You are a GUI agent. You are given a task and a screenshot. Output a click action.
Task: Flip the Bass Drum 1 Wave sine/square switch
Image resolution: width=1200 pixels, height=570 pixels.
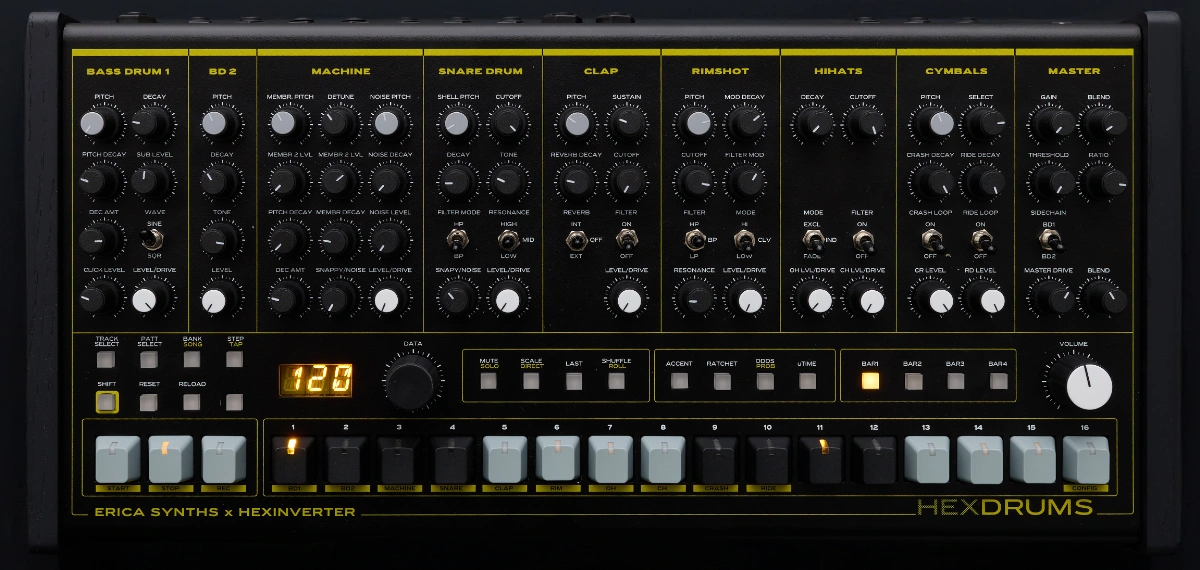pyautogui.click(x=154, y=240)
